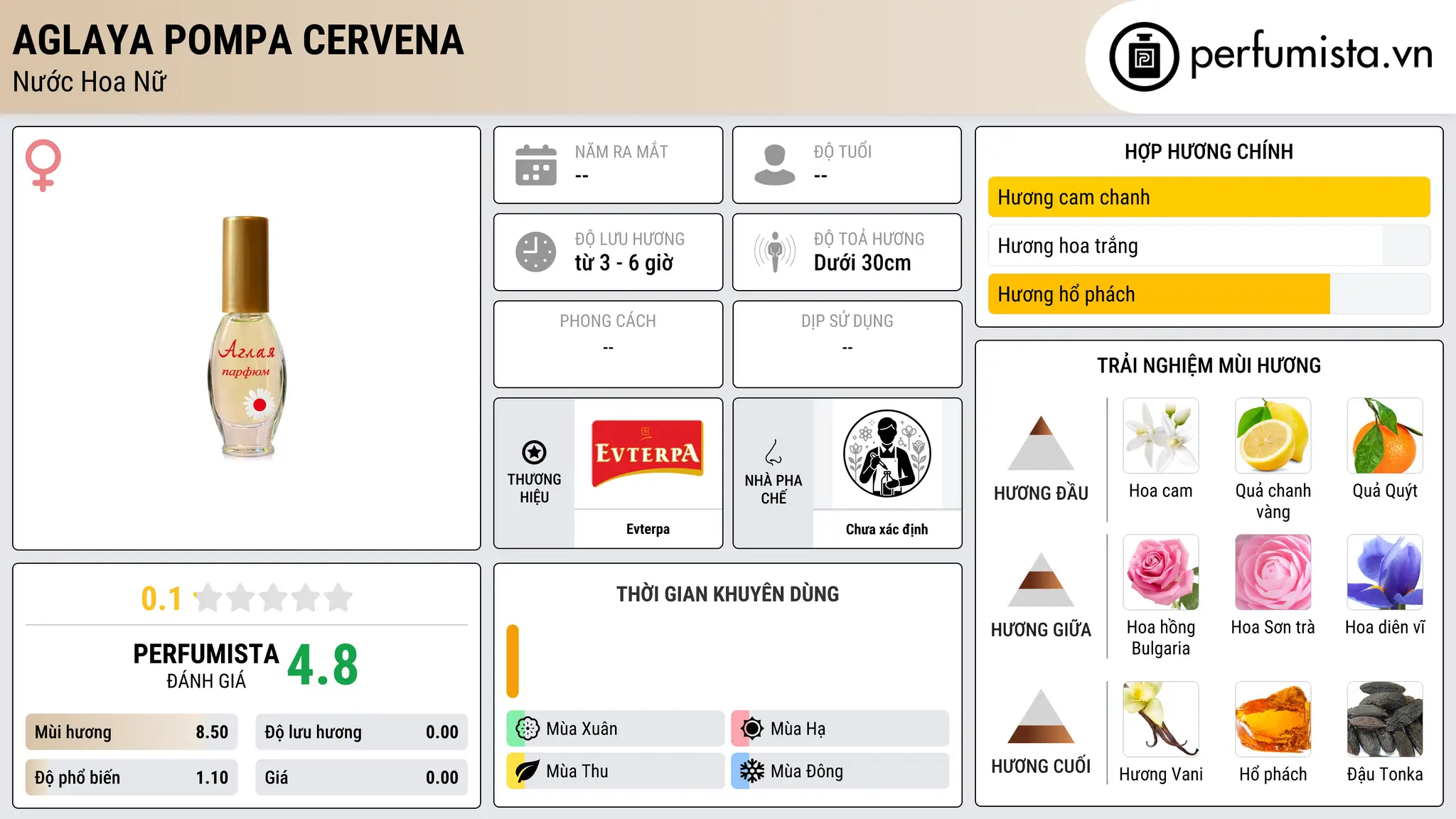
Task: Click the Hương hoa trắng accord bar
Action: [1209, 245]
